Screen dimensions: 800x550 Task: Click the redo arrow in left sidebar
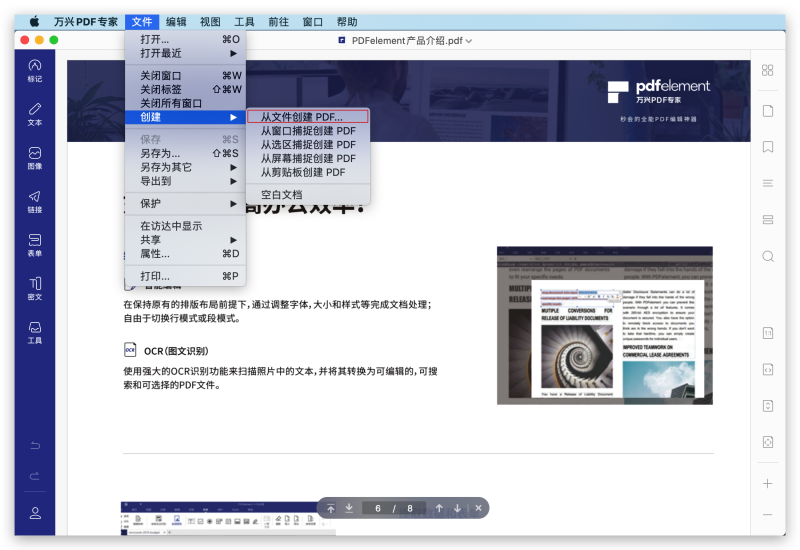click(35, 476)
